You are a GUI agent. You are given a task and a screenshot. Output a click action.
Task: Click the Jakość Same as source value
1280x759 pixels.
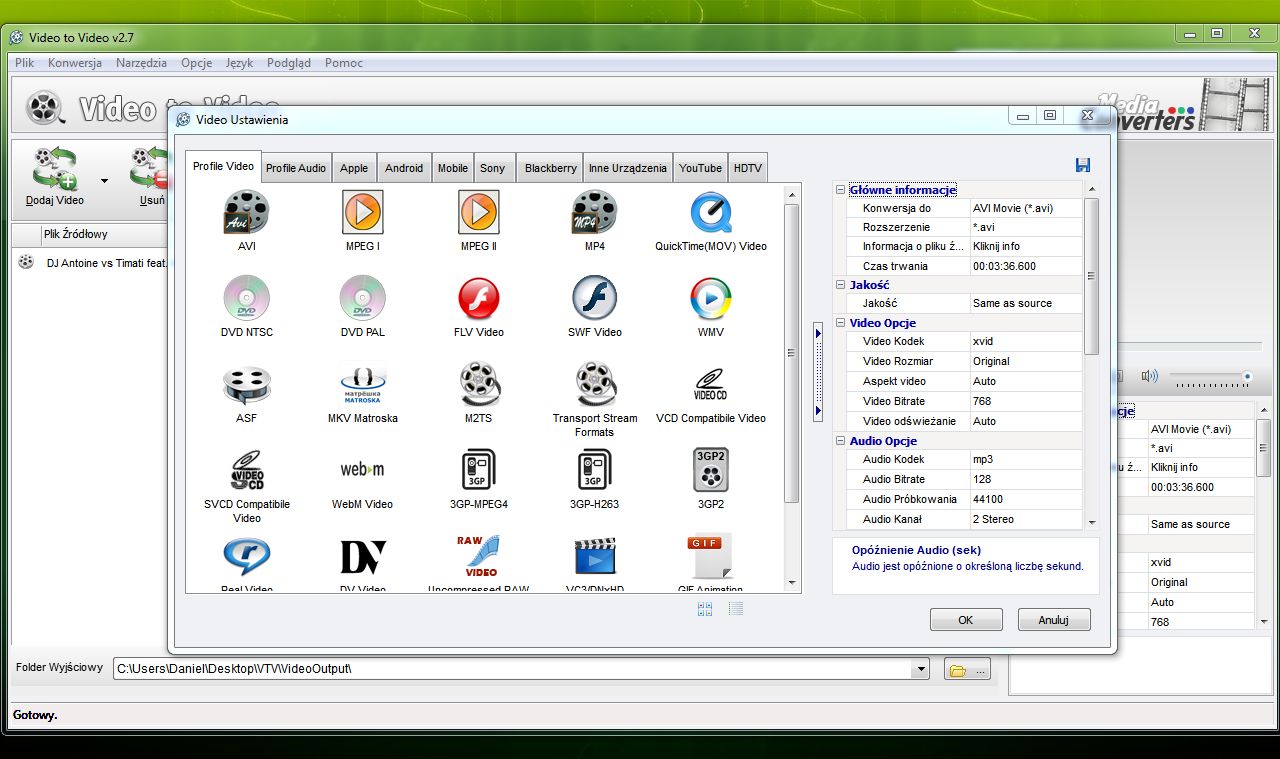(x=1025, y=303)
